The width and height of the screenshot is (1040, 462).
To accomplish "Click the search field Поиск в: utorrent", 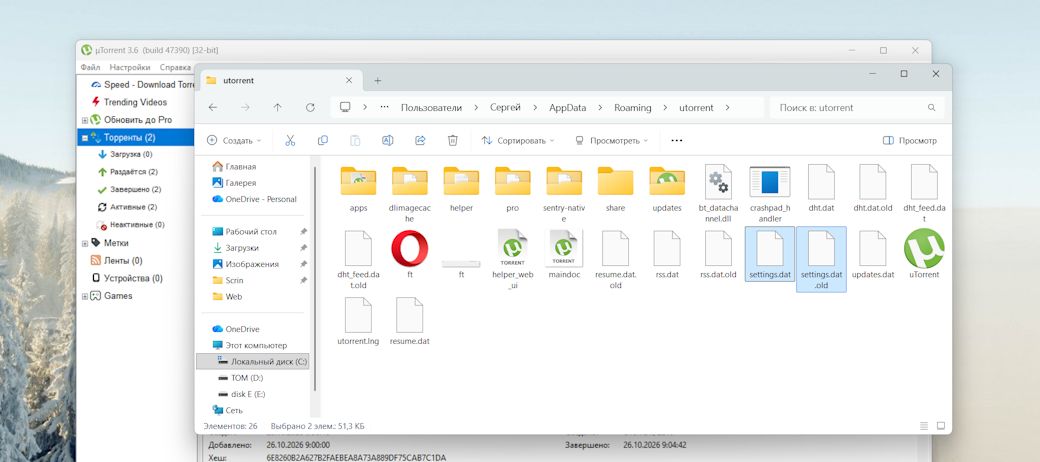I will (x=857, y=107).
